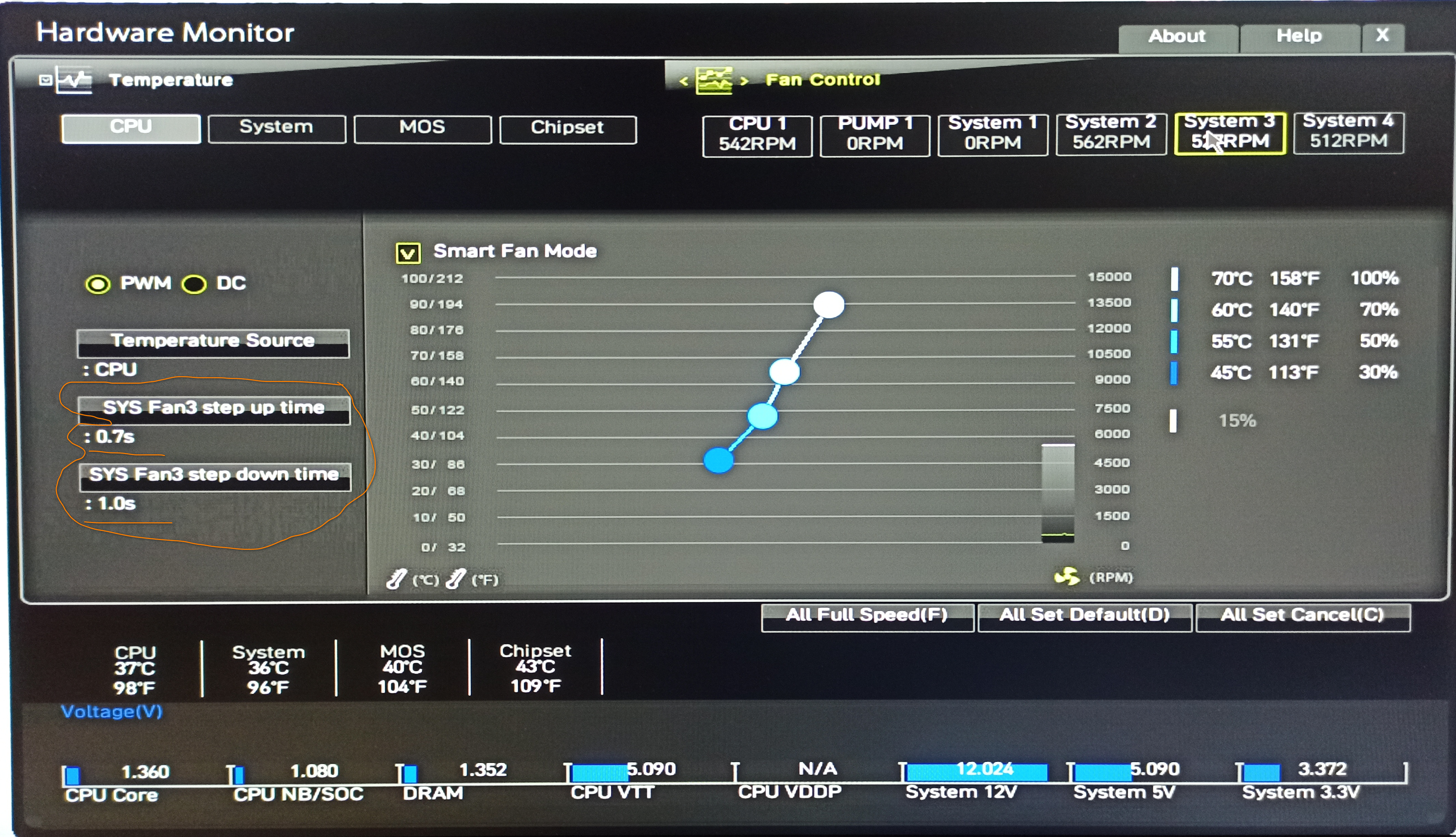Click the topmost white fan curve point
The height and width of the screenshot is (837, 1456).
click(x=829, y=305)
